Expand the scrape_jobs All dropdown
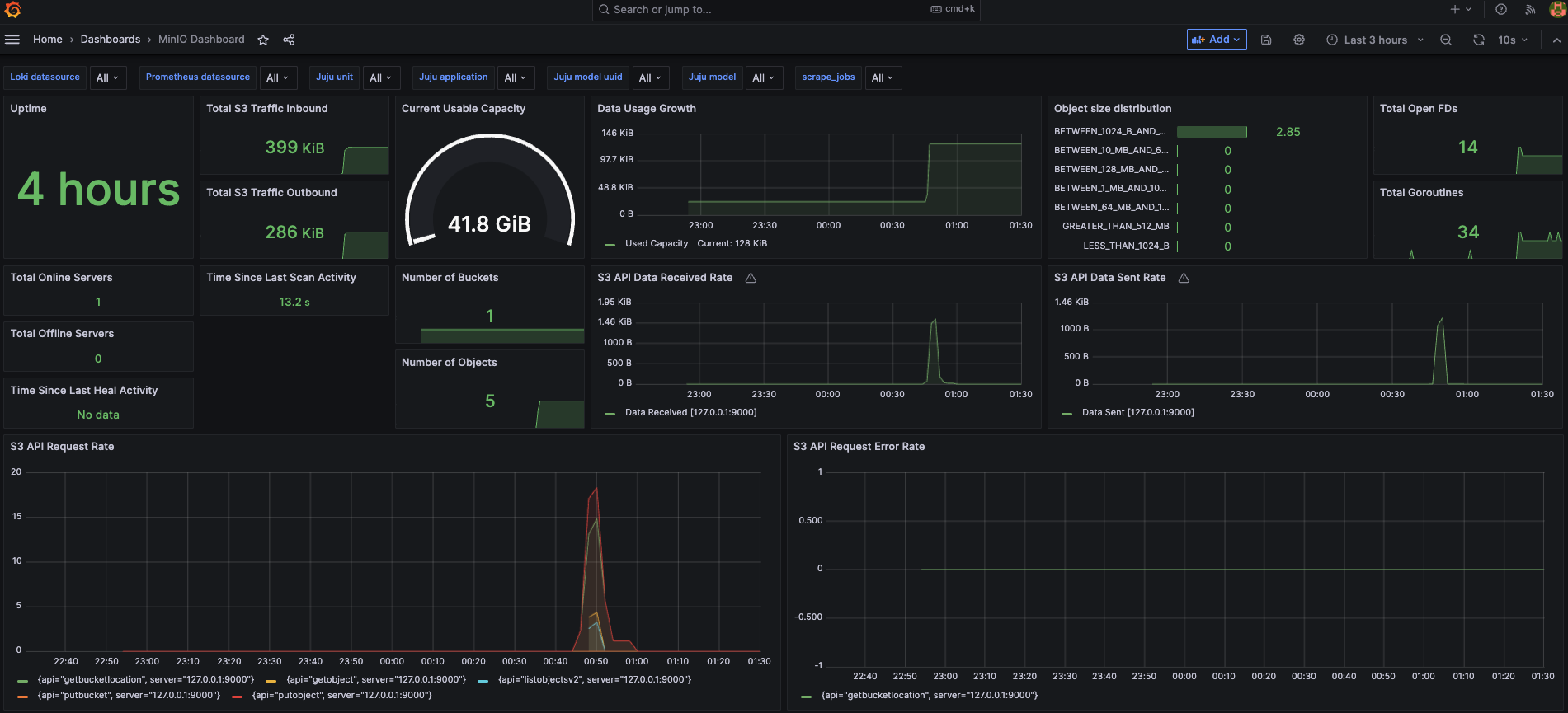The image size is (1568, 713). 883,77
